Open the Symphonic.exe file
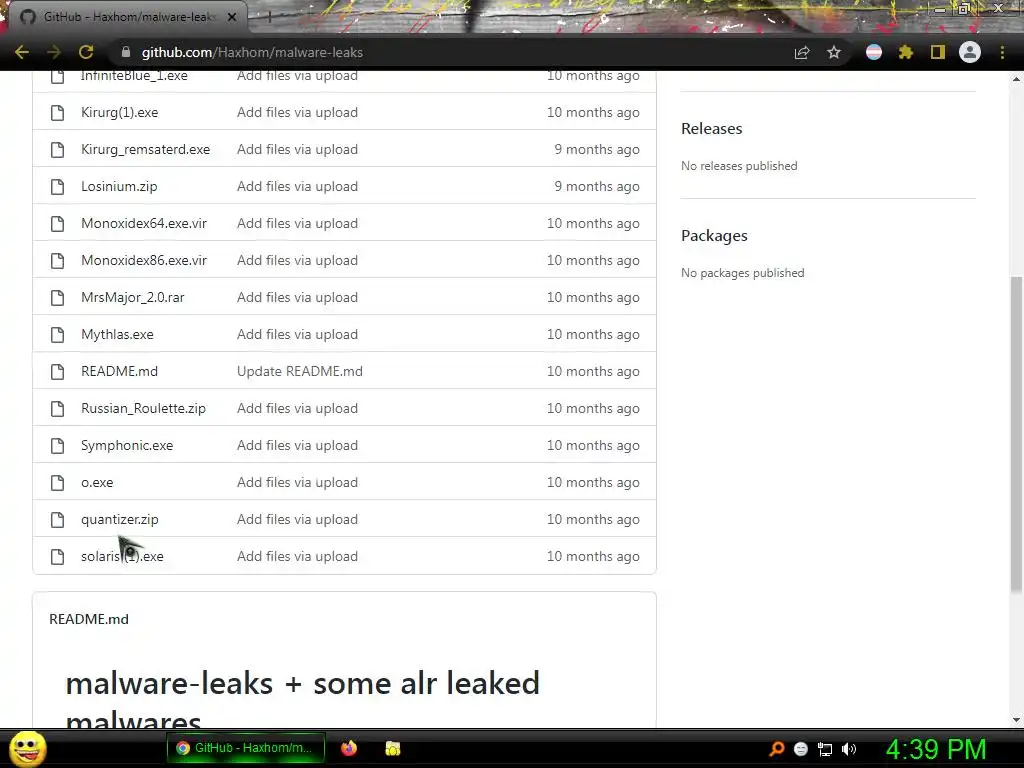Image resolution: width=1024 pixels, height=768 pixels. point(127,445)
